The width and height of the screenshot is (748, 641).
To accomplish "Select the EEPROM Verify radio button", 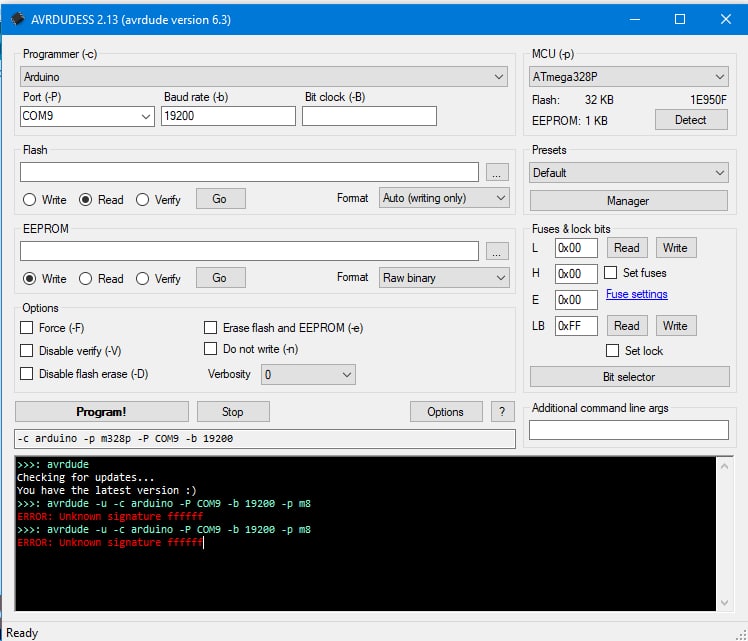I will coord(142,279).
